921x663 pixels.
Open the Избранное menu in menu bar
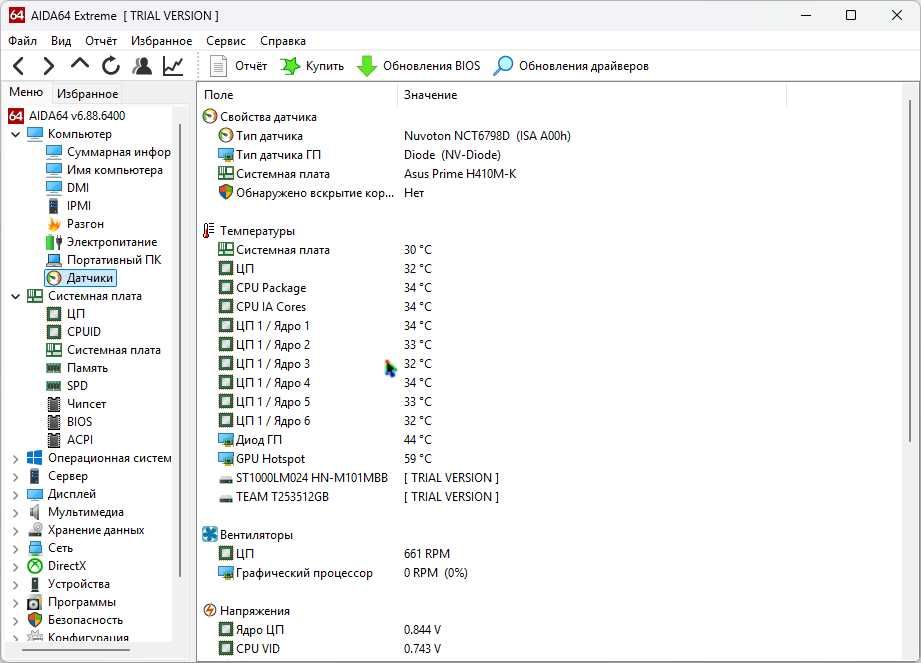(162, 41)
